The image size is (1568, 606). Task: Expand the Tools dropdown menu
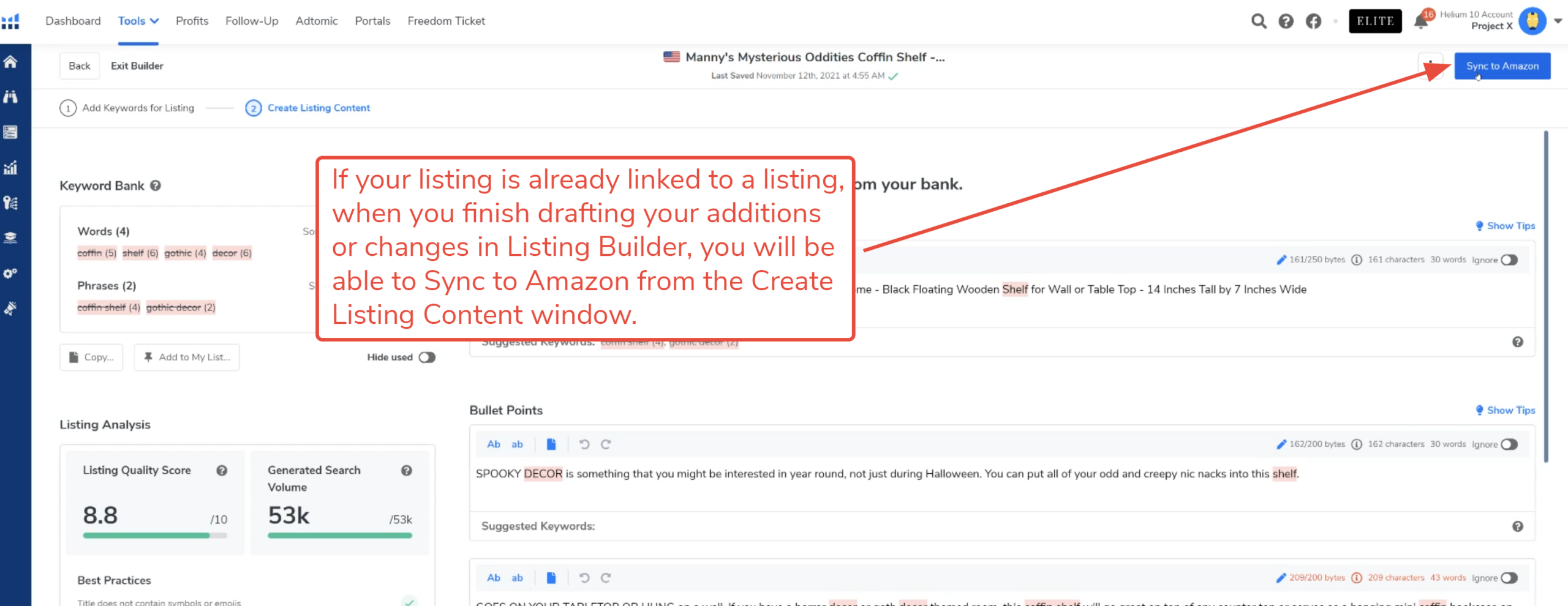point(138,21)
